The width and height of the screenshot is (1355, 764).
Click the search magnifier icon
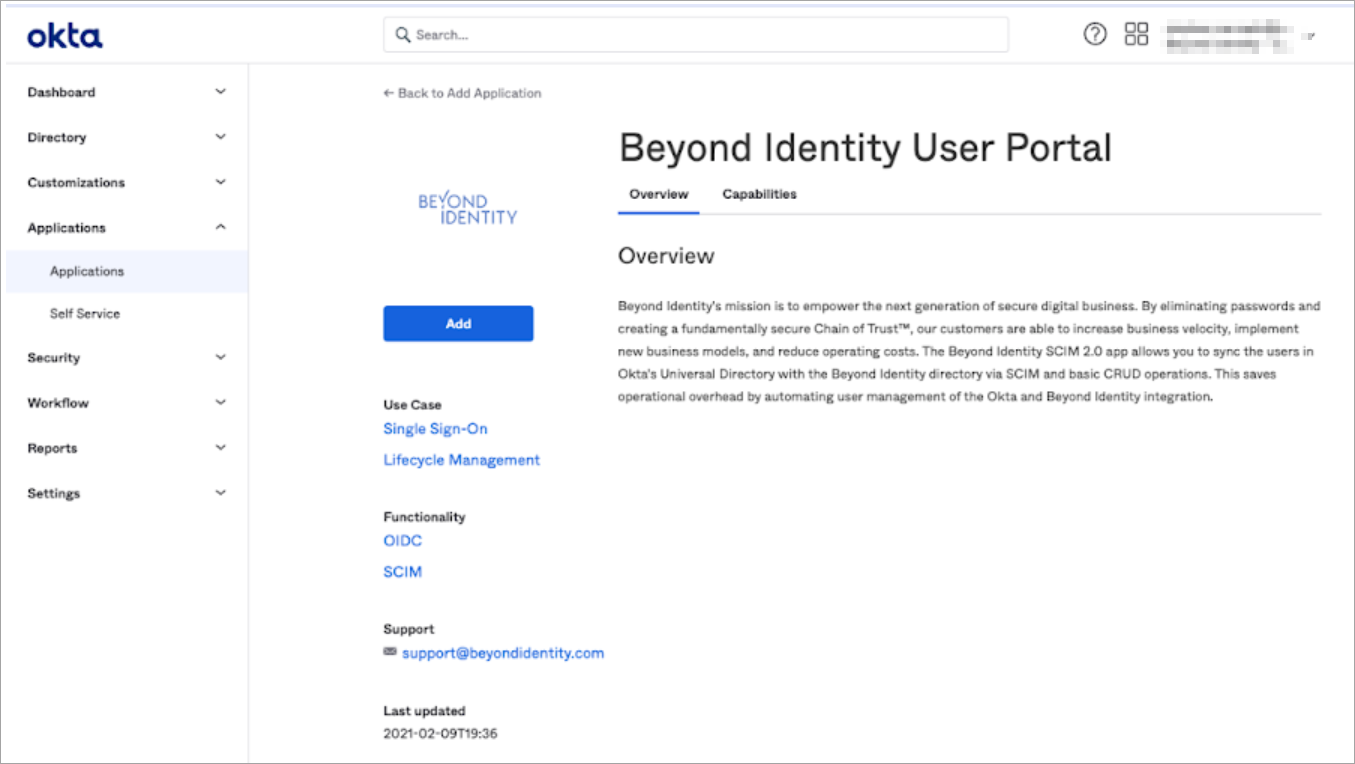pyautogui.click(x=402, y=34)
